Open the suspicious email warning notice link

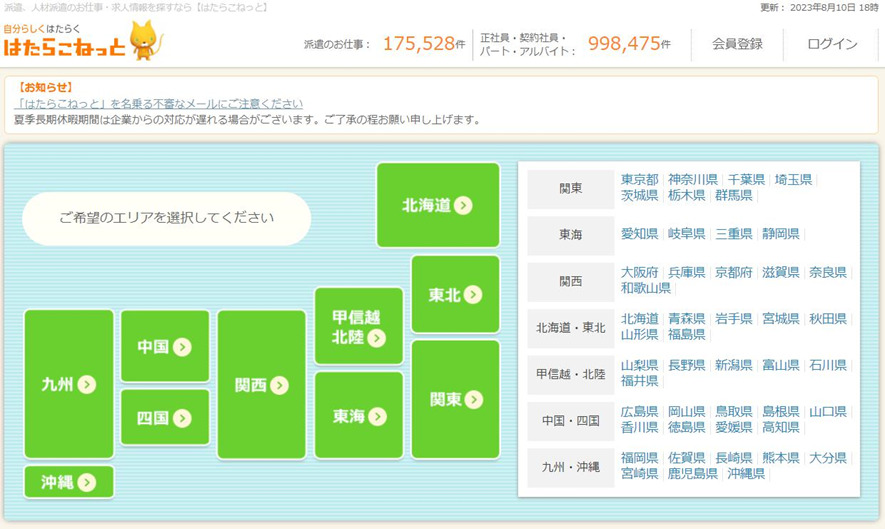tap(159, 104)
